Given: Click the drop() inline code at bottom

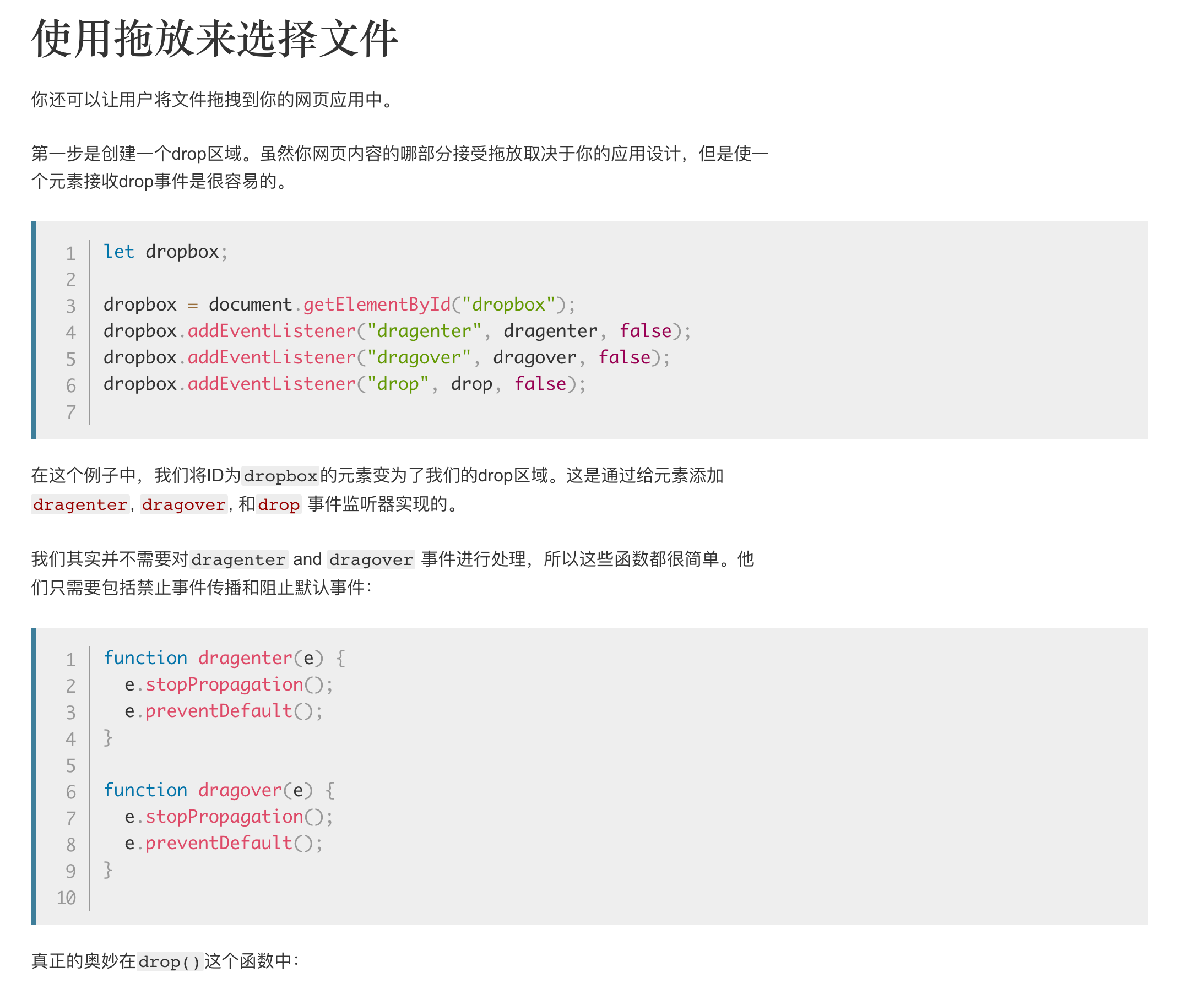Looking at the screenshot, I should point(169,961).
